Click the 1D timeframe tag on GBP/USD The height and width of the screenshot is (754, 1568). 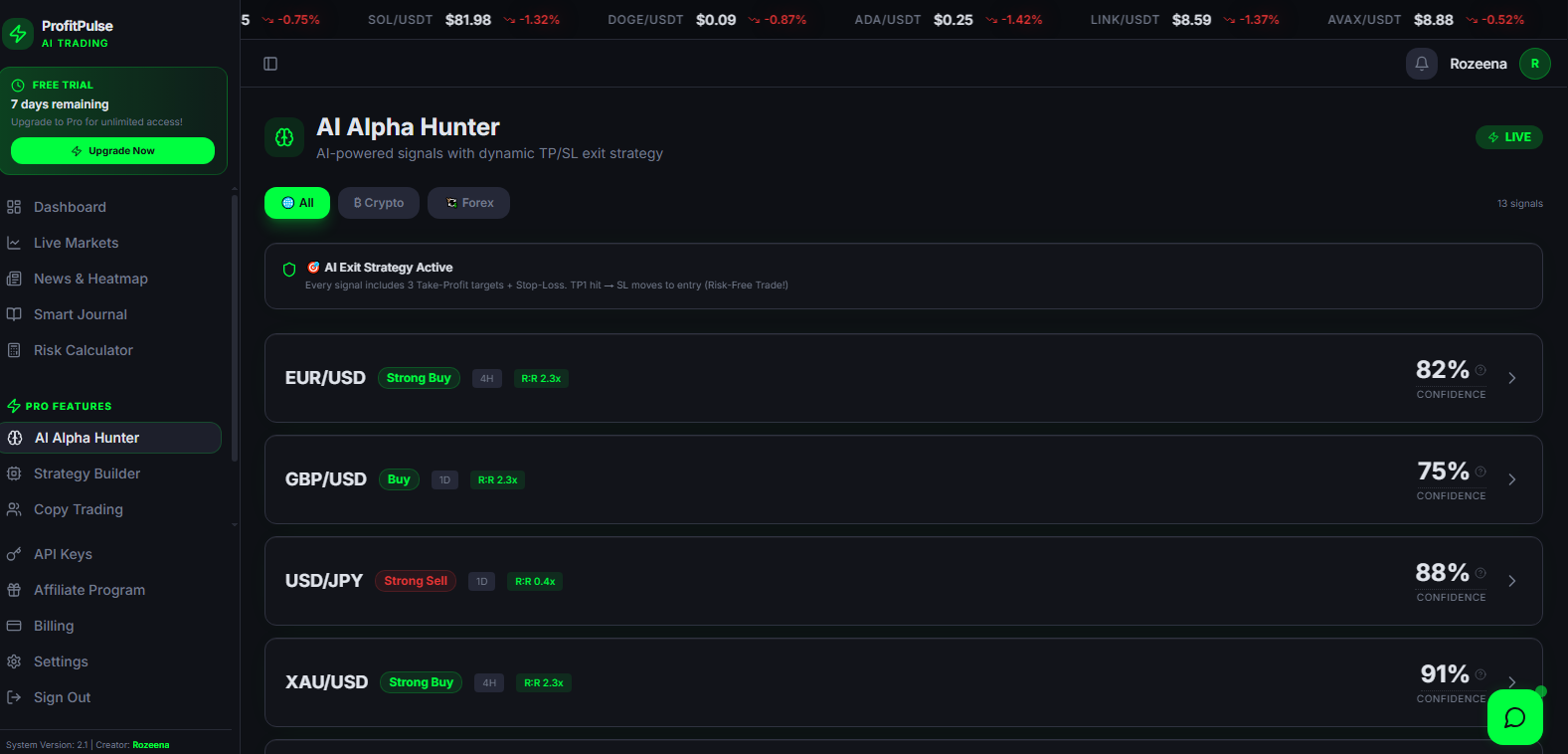[444, 479]
